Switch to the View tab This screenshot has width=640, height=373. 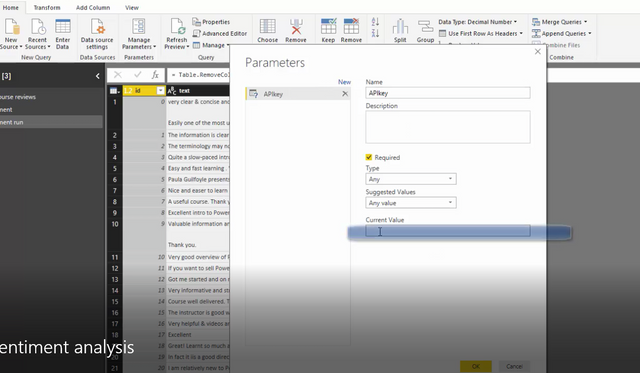pyautogui.click(x=132, y=7)
